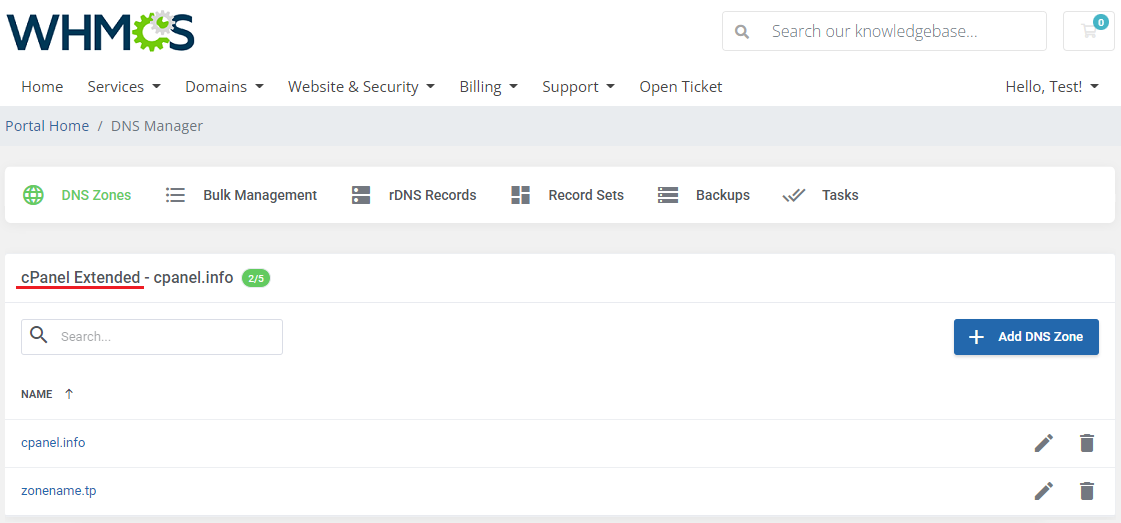Click the knowledgebase search magnifier icon

click(742, 31)
